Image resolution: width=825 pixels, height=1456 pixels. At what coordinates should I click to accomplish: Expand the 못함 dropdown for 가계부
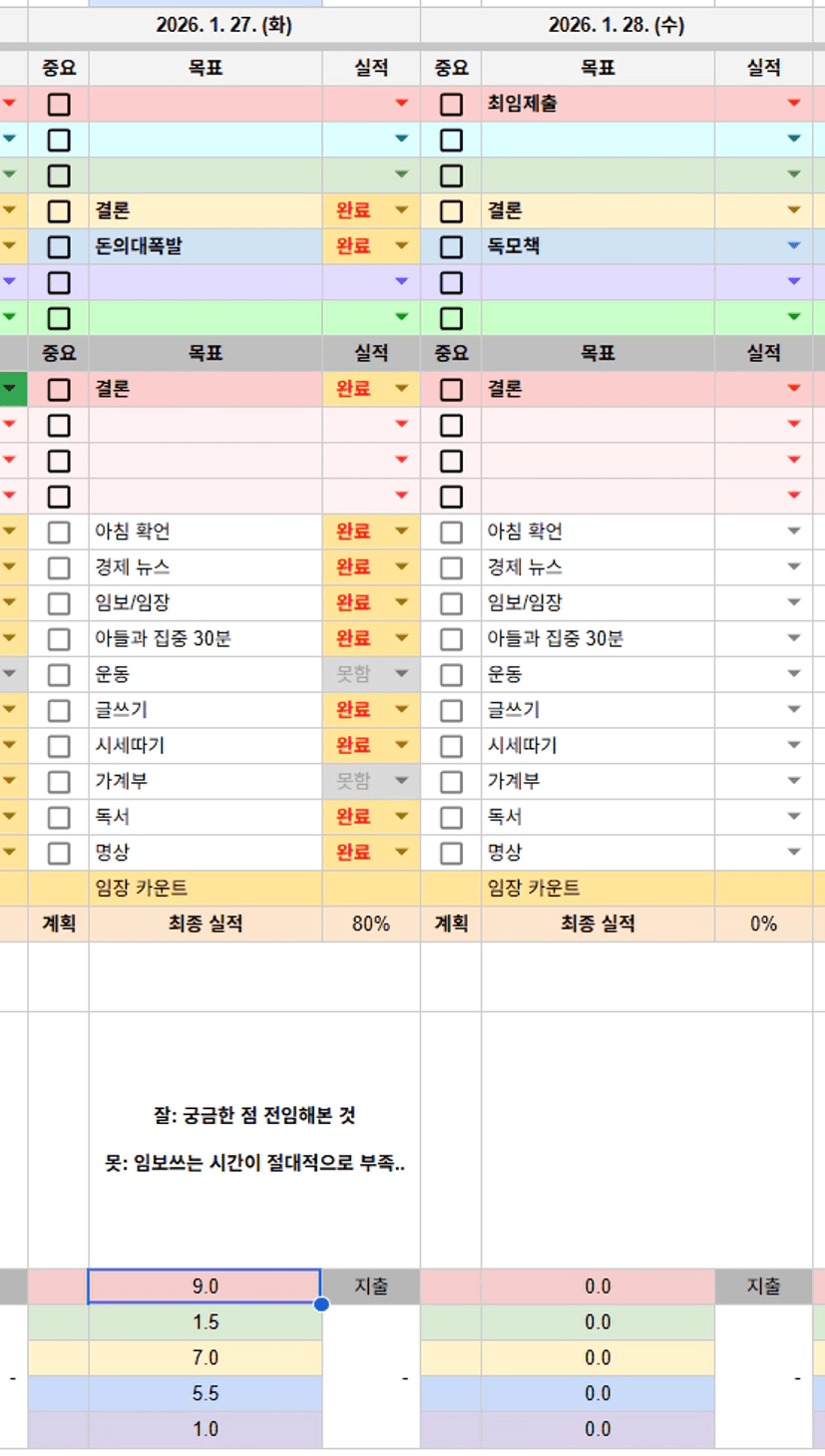point(402,782)
